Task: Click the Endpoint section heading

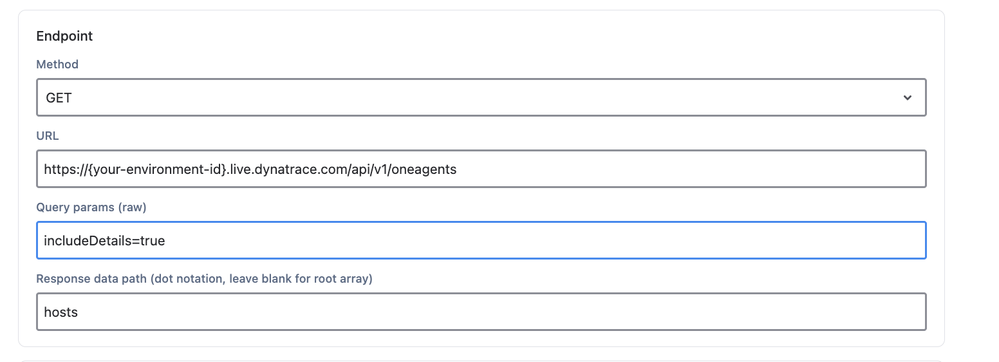Action: tap(64, 36)
